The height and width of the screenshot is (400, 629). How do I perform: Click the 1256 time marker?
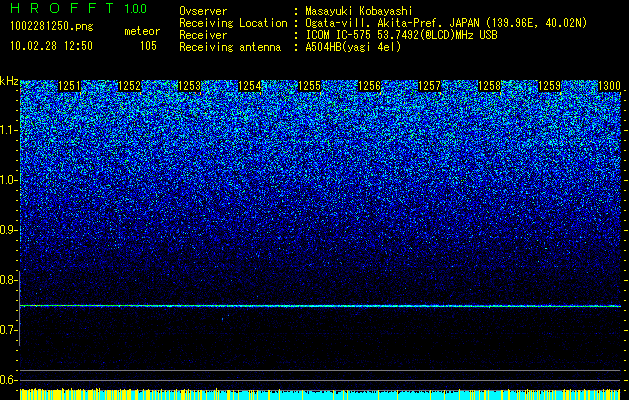[x=369, y=86]
